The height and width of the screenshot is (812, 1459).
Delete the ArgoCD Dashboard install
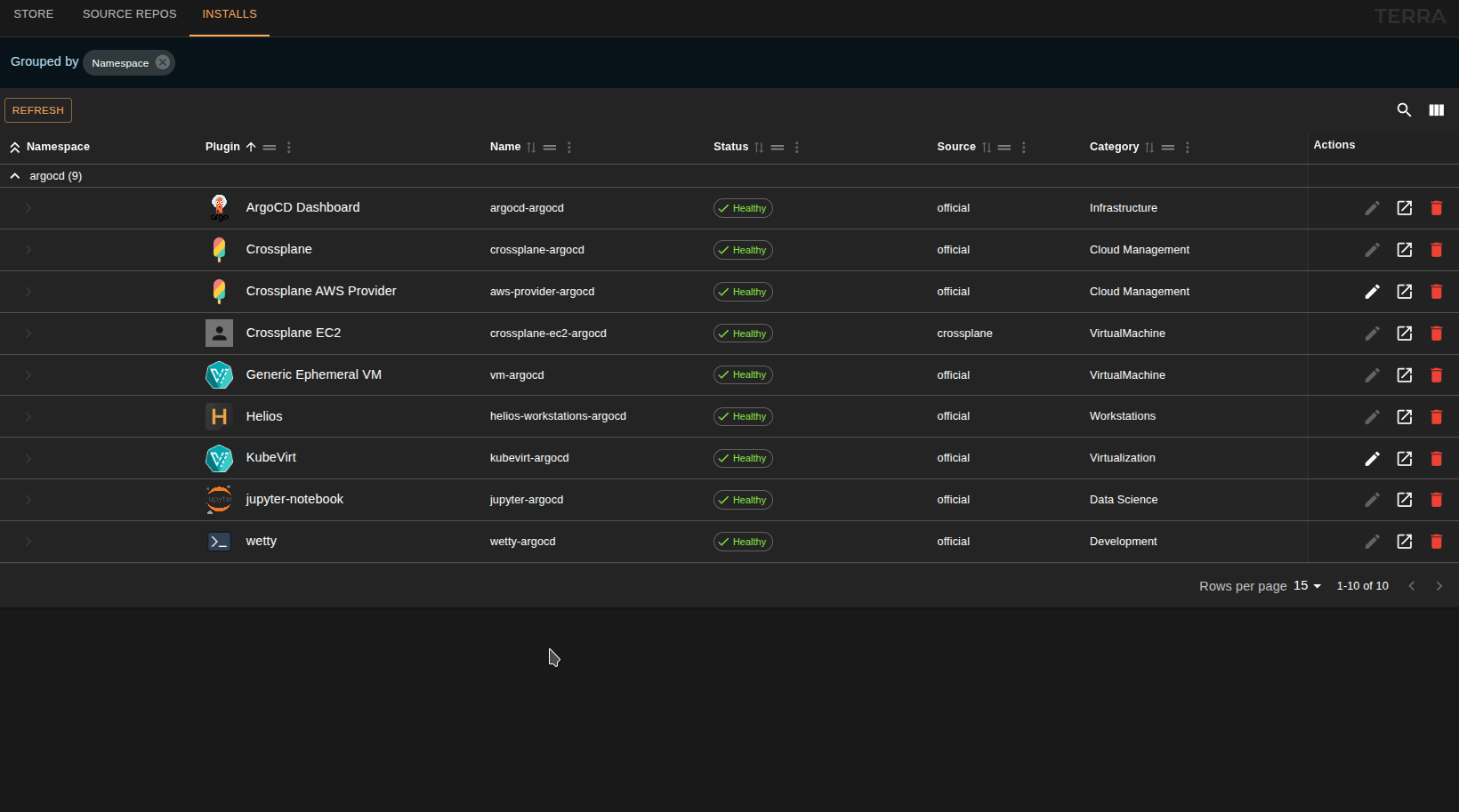click(x=1436, y=208)
